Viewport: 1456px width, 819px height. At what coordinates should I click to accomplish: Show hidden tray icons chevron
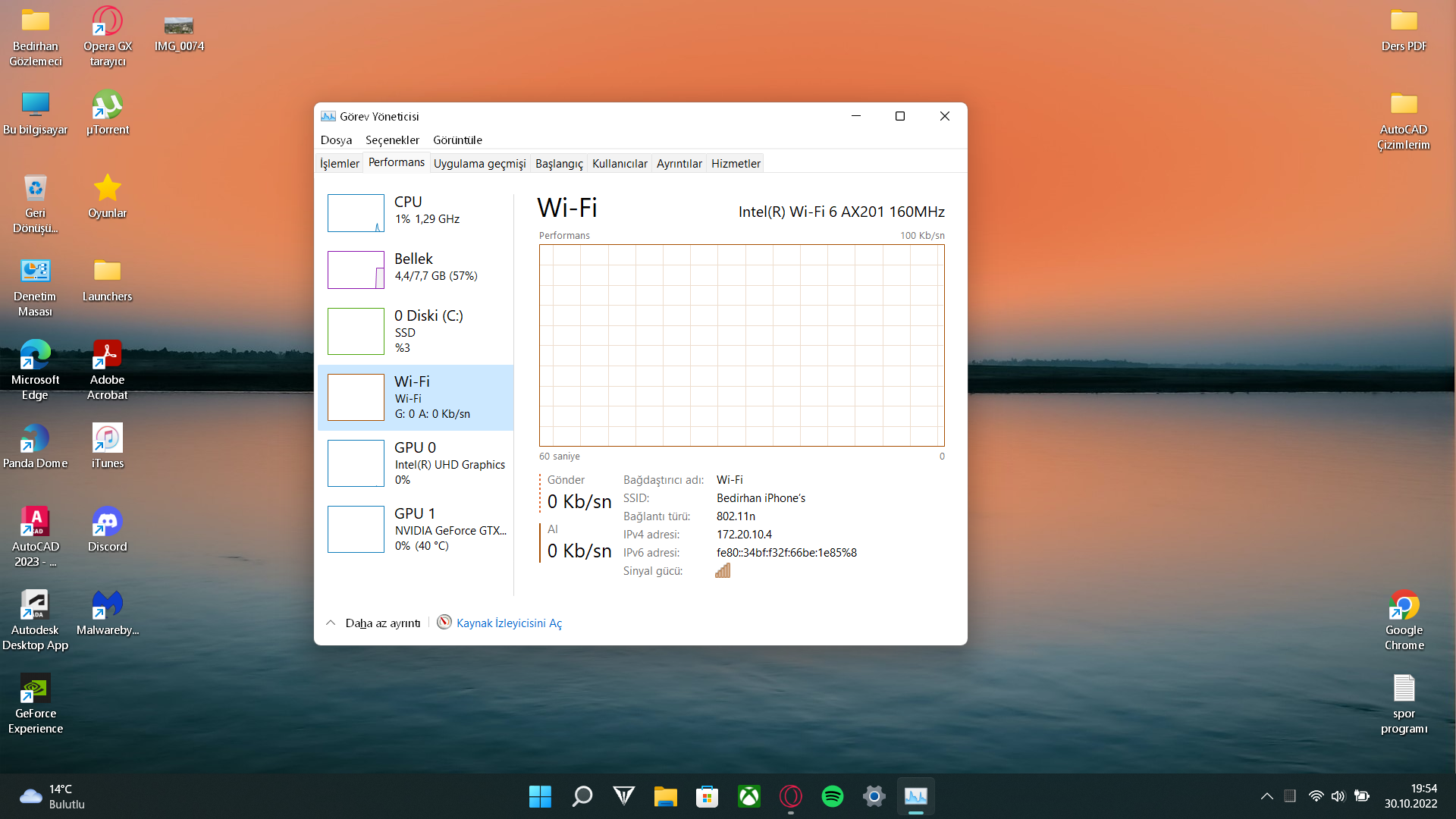1266,796
